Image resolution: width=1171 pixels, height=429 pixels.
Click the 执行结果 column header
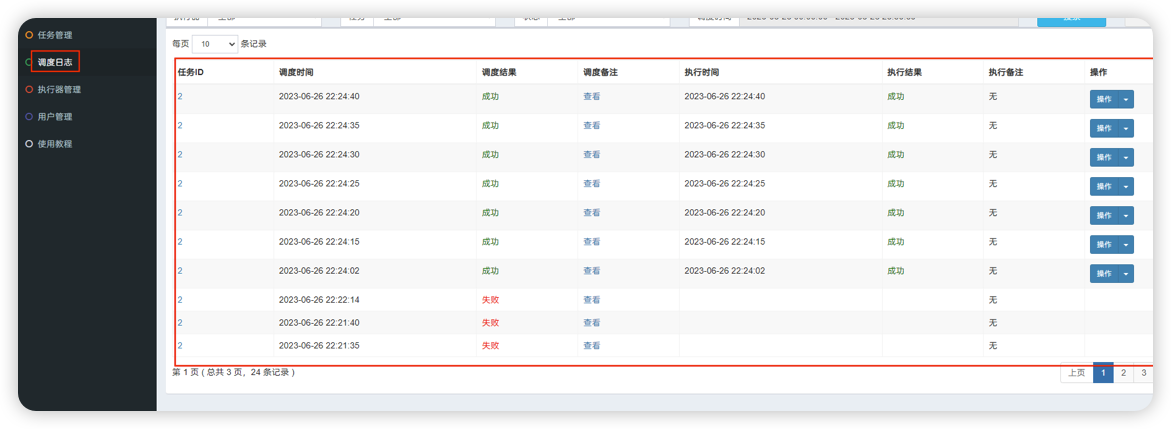tap(904, 72)
